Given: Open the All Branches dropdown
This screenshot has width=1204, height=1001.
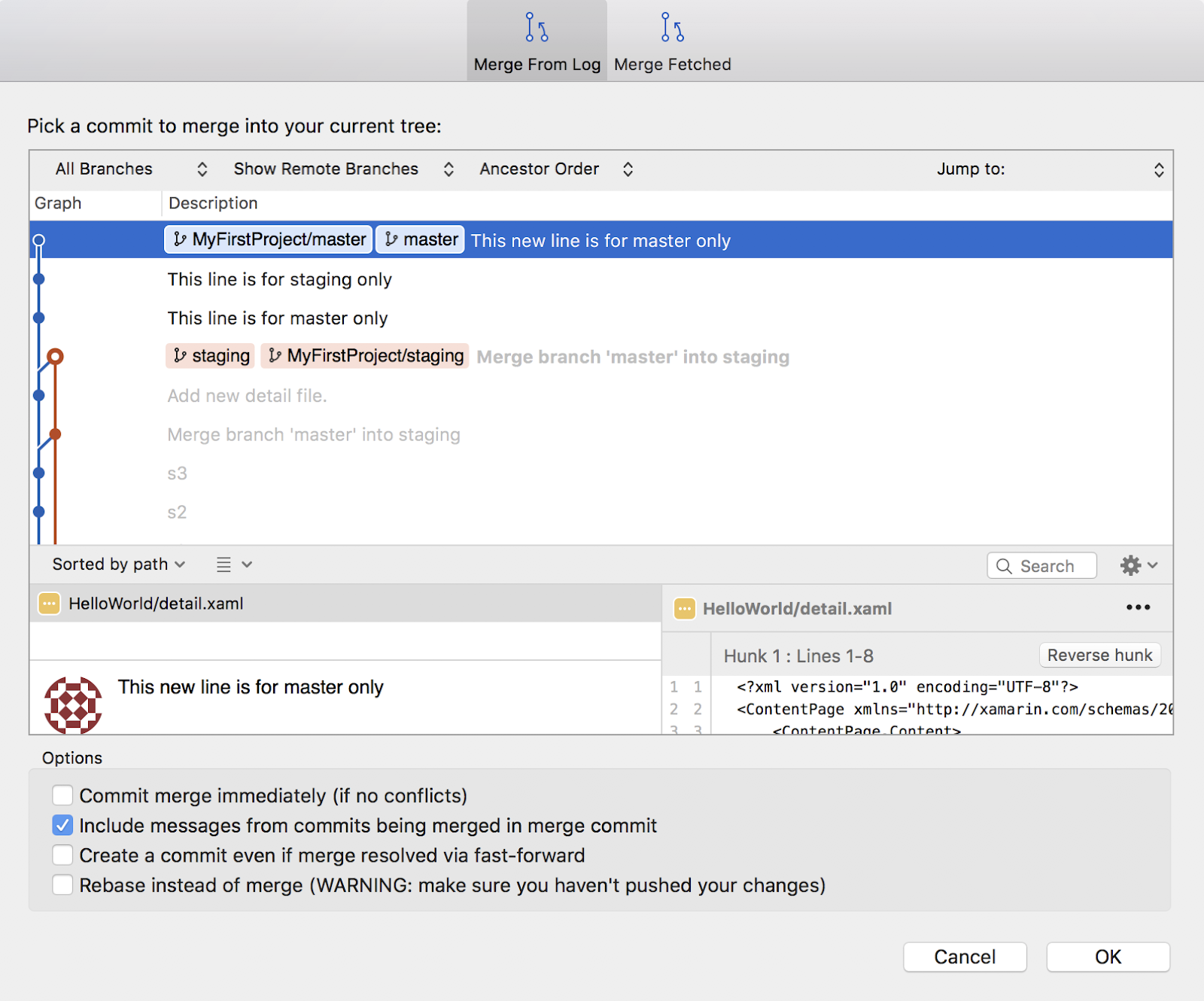Looking at the screenshot, I should coord(128,169).
